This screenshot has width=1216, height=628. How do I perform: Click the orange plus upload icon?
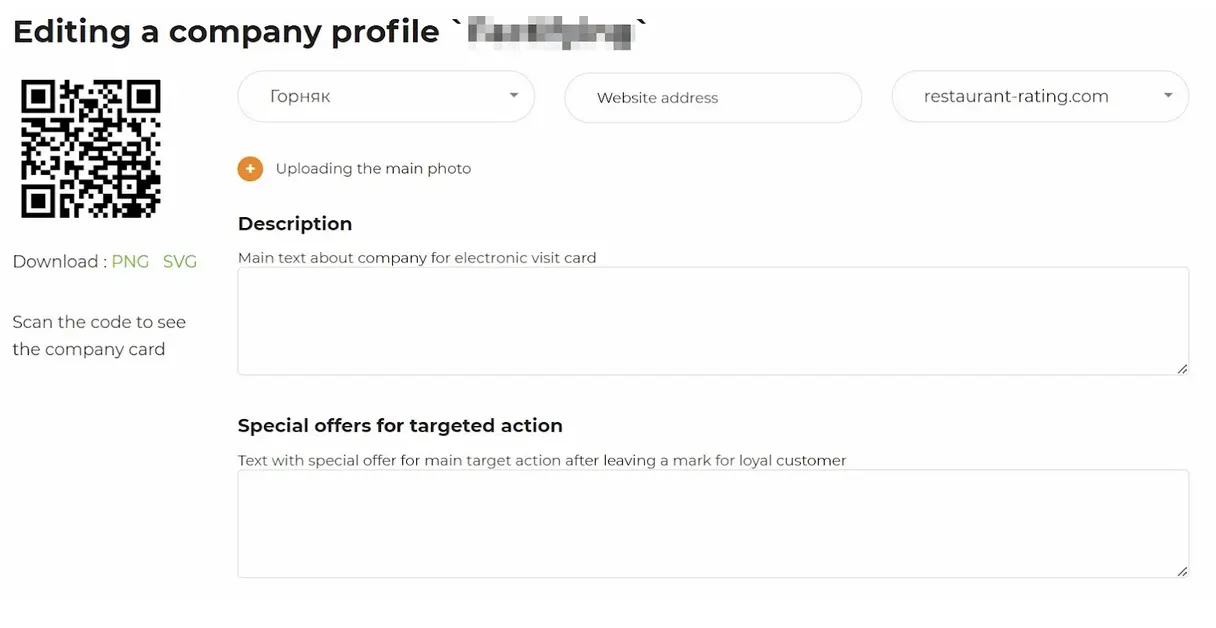[250, 169]
